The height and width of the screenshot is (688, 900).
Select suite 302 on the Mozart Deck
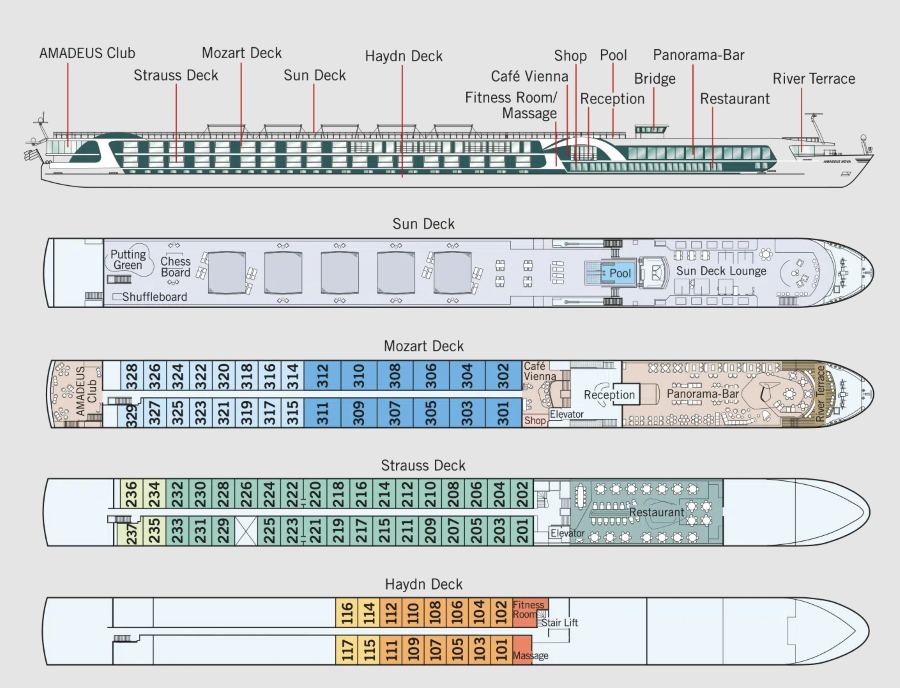coord(503,376)
